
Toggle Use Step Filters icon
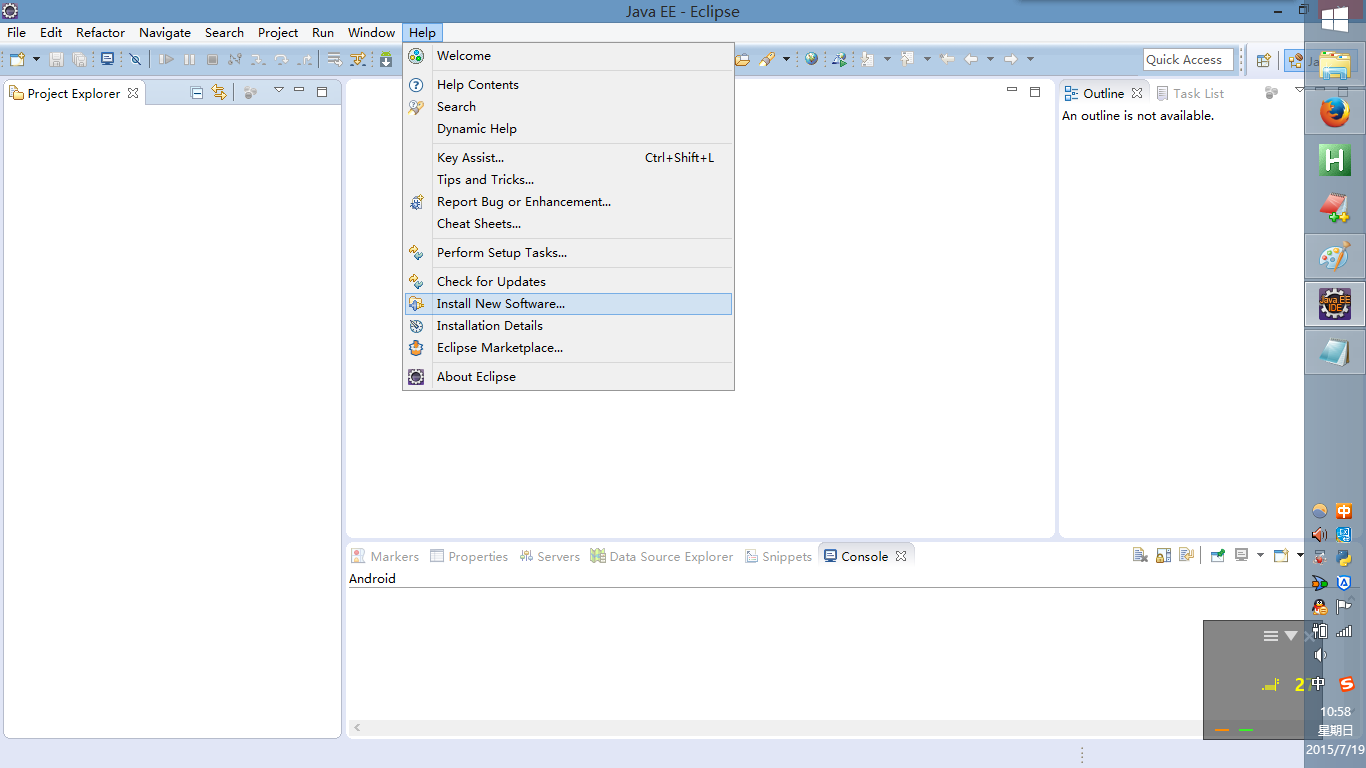[358, 60]
